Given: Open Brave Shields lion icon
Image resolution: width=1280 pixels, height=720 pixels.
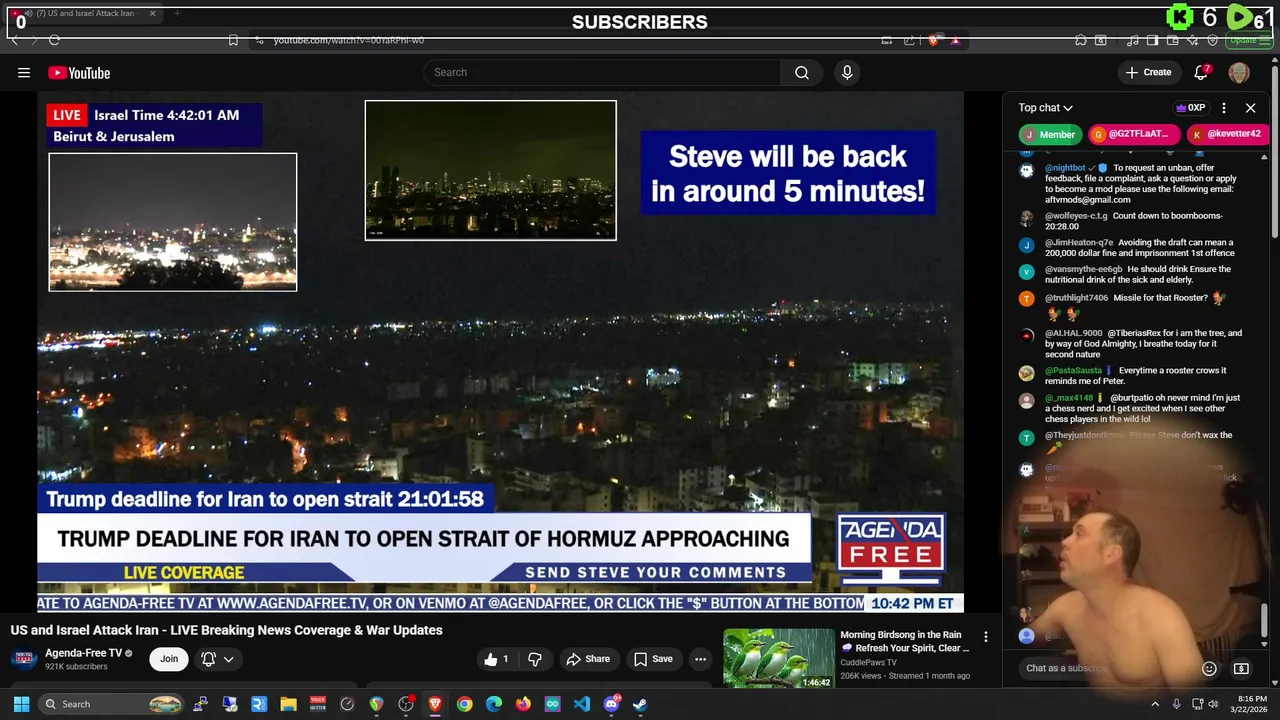Looking at the screenshot, I should click(933, 40).
